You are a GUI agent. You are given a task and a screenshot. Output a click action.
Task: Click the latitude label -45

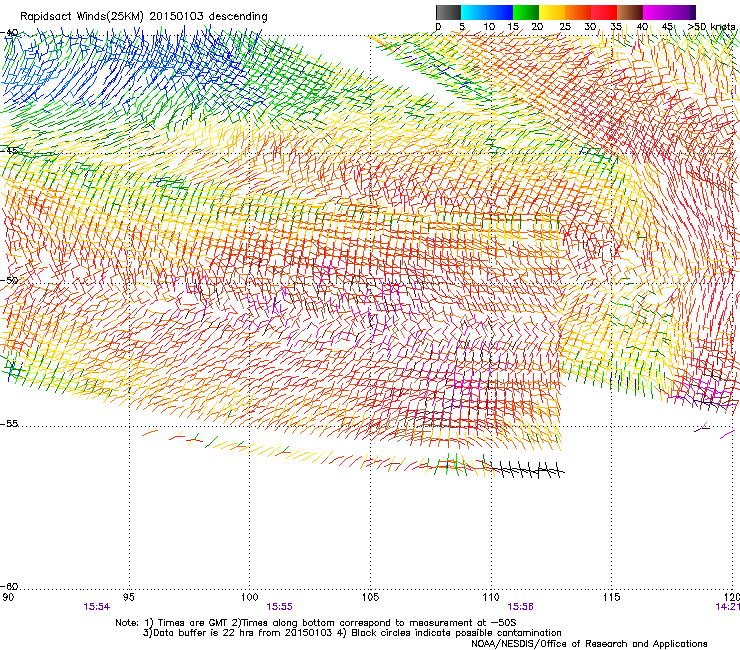coord(9,151)
